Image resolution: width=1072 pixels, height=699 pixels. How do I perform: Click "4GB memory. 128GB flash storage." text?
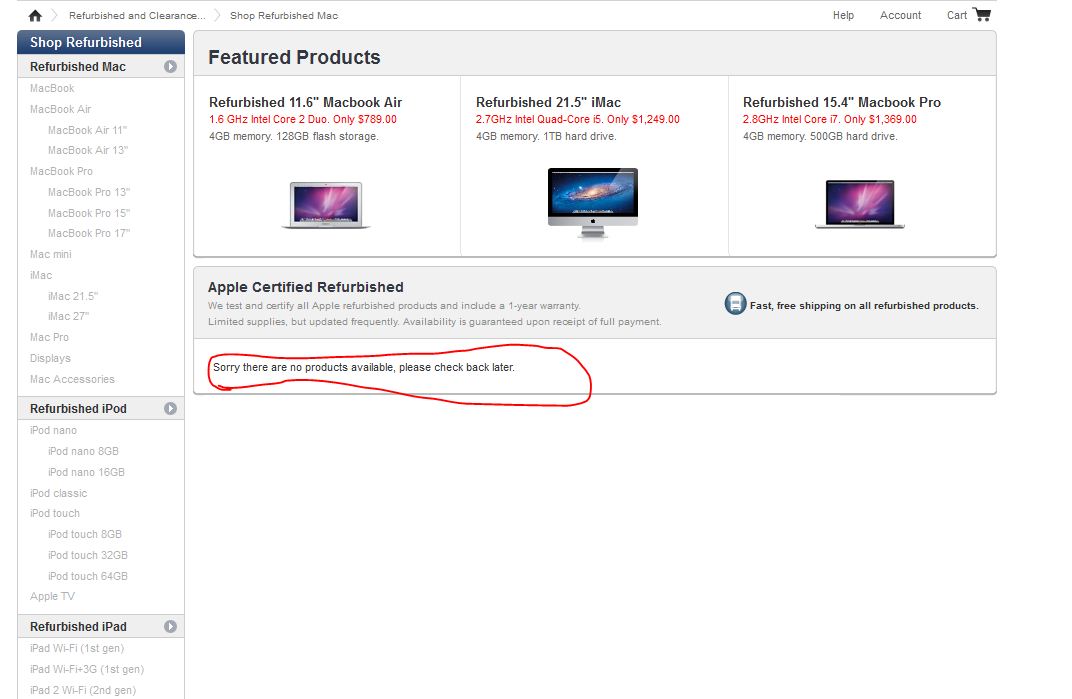pos(294,136)
